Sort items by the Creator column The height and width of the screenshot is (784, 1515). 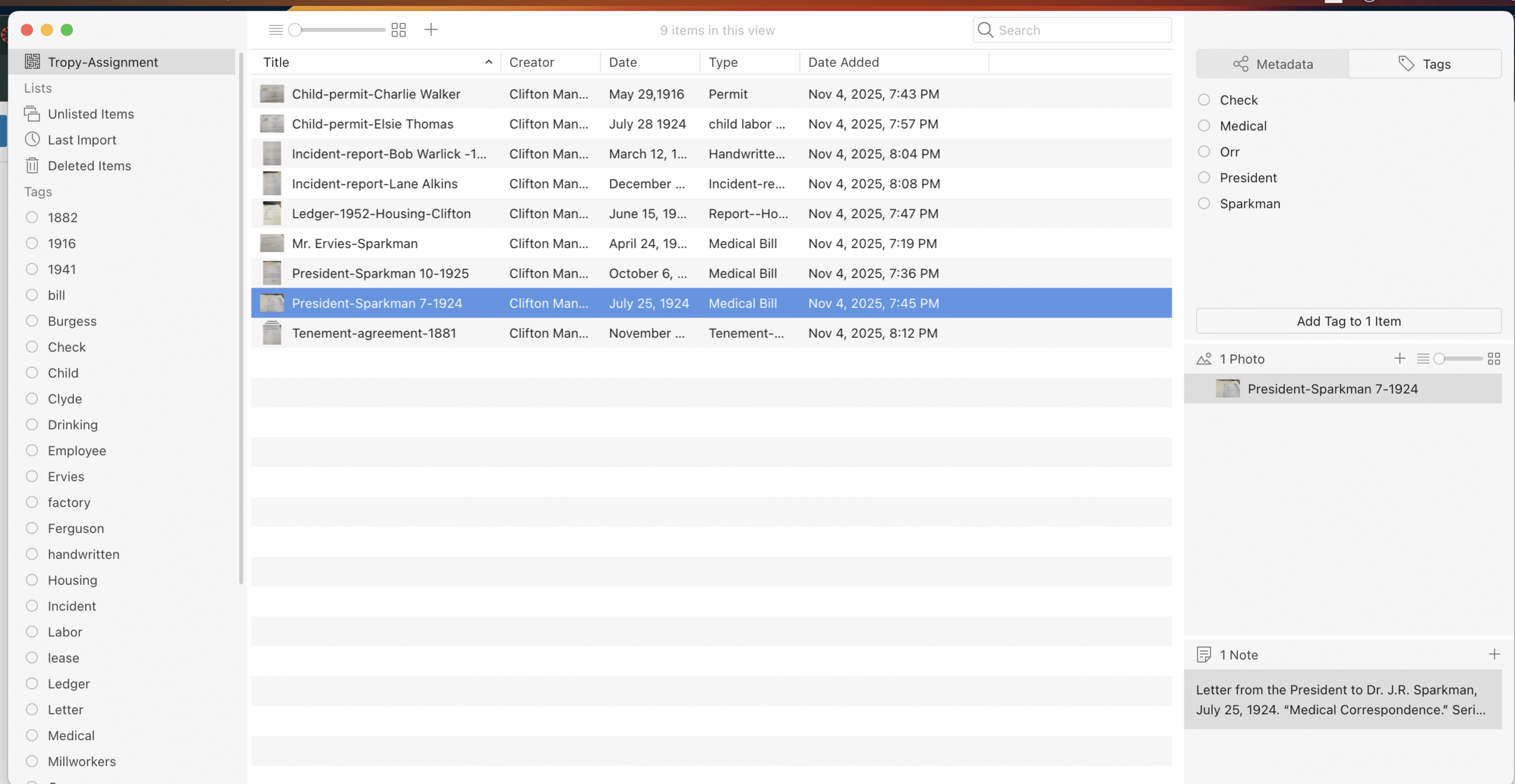click(x=531, y=62)
